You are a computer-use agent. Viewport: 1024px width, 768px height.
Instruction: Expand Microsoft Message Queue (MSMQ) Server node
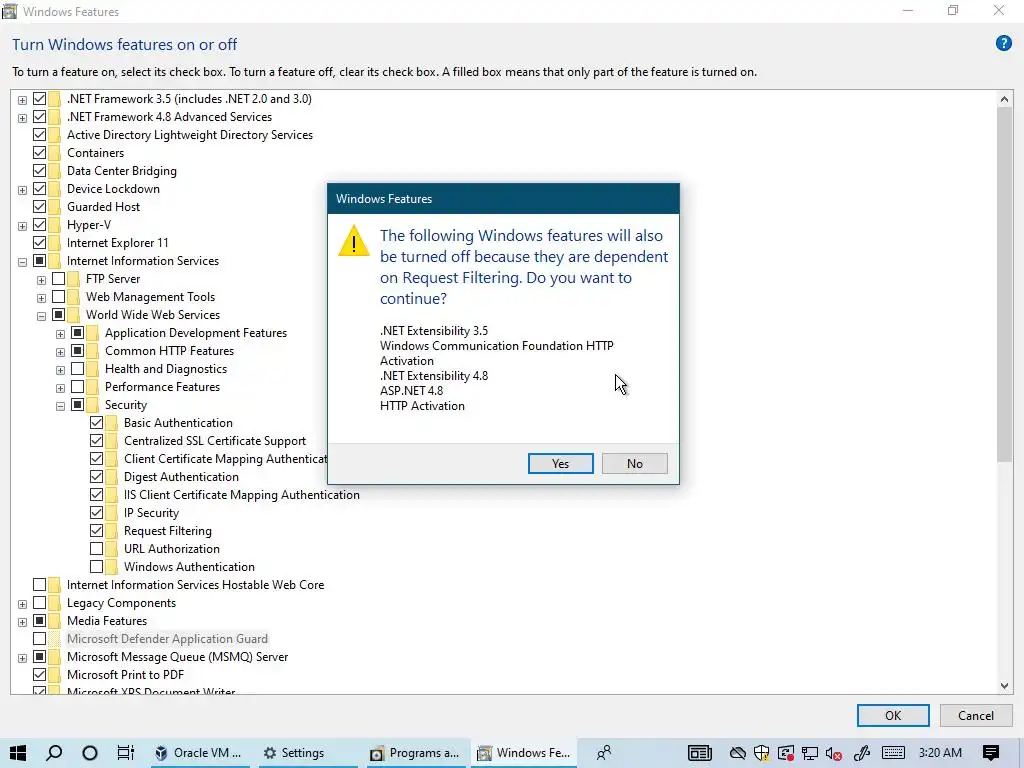click(22, 658)
